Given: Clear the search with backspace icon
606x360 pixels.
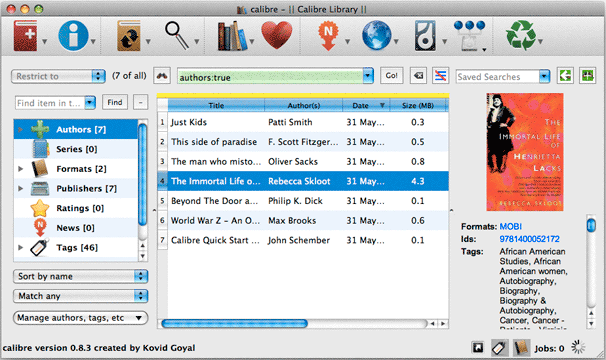Looking at the screenshot, I should [418, 76].
